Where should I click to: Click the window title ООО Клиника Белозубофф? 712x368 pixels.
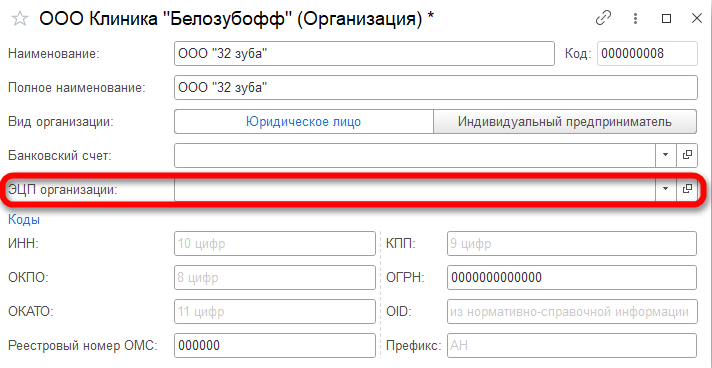click(x=237, y=19)
